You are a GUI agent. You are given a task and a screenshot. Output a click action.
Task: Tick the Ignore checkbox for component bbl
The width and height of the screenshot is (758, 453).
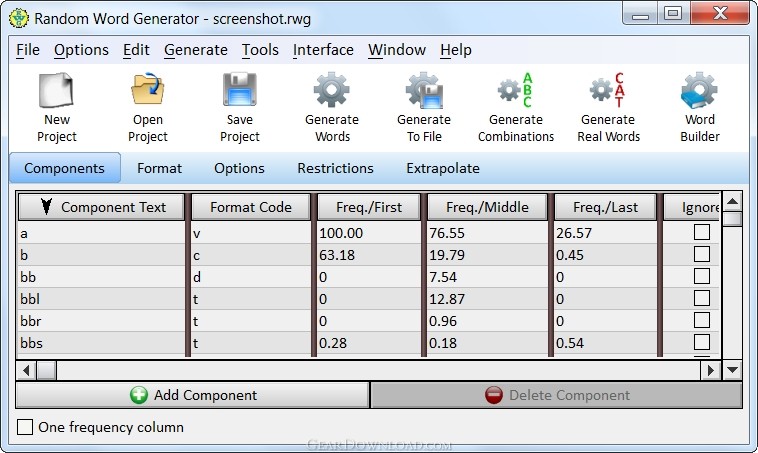pos(702,298)
